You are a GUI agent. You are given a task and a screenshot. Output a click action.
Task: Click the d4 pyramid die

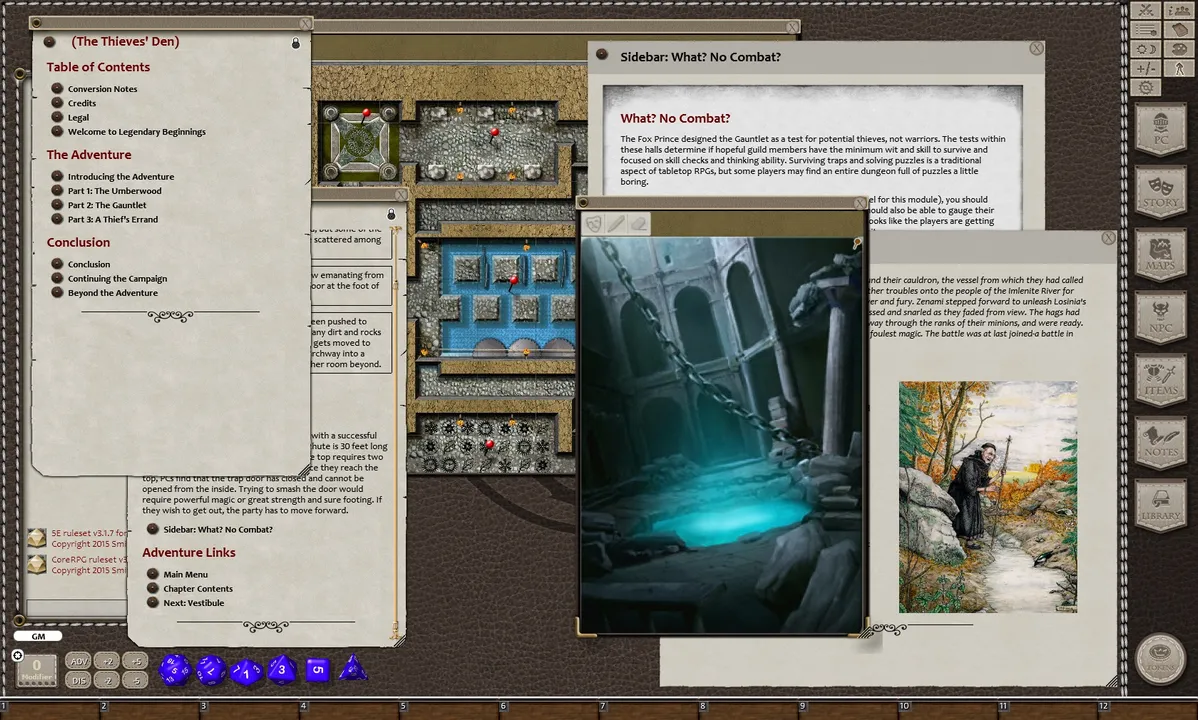click(x=353, y=669)
